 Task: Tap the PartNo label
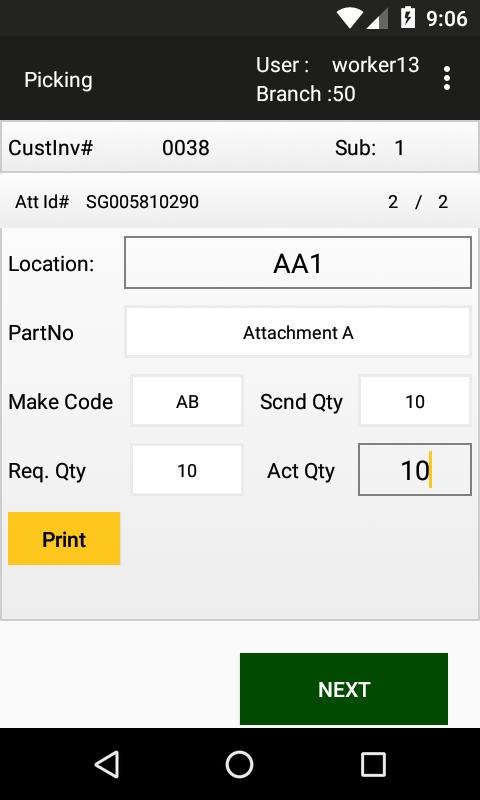point(41,333)
